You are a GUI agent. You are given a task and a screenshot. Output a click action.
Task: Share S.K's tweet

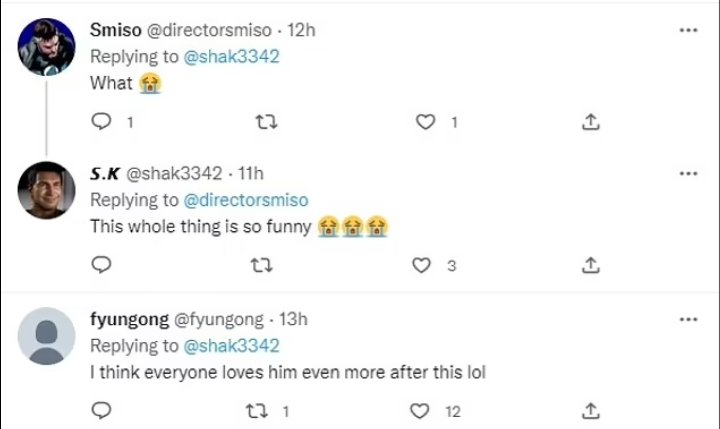click(590, 265)
